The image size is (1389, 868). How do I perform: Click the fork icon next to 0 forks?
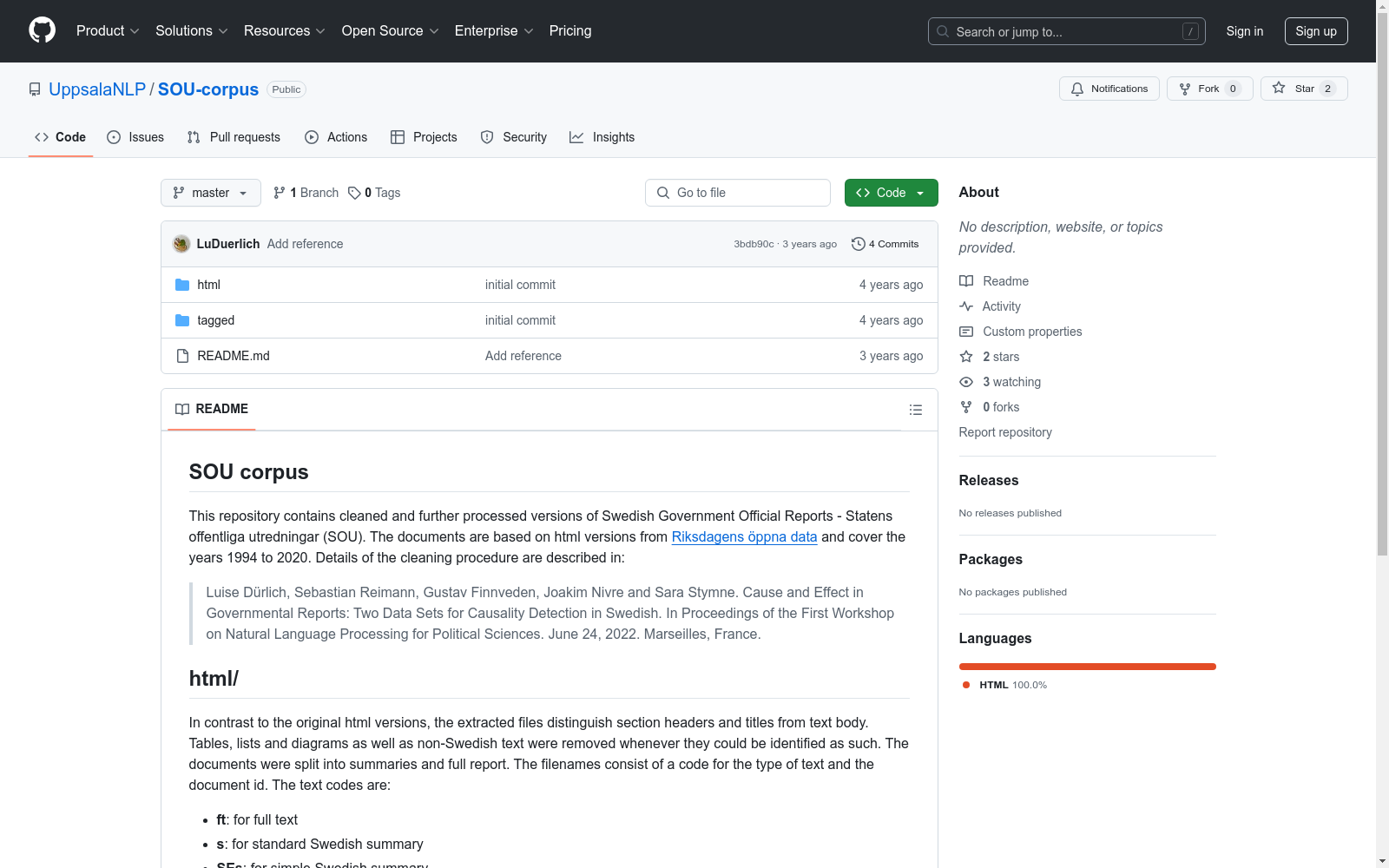[x=966, y=407]
